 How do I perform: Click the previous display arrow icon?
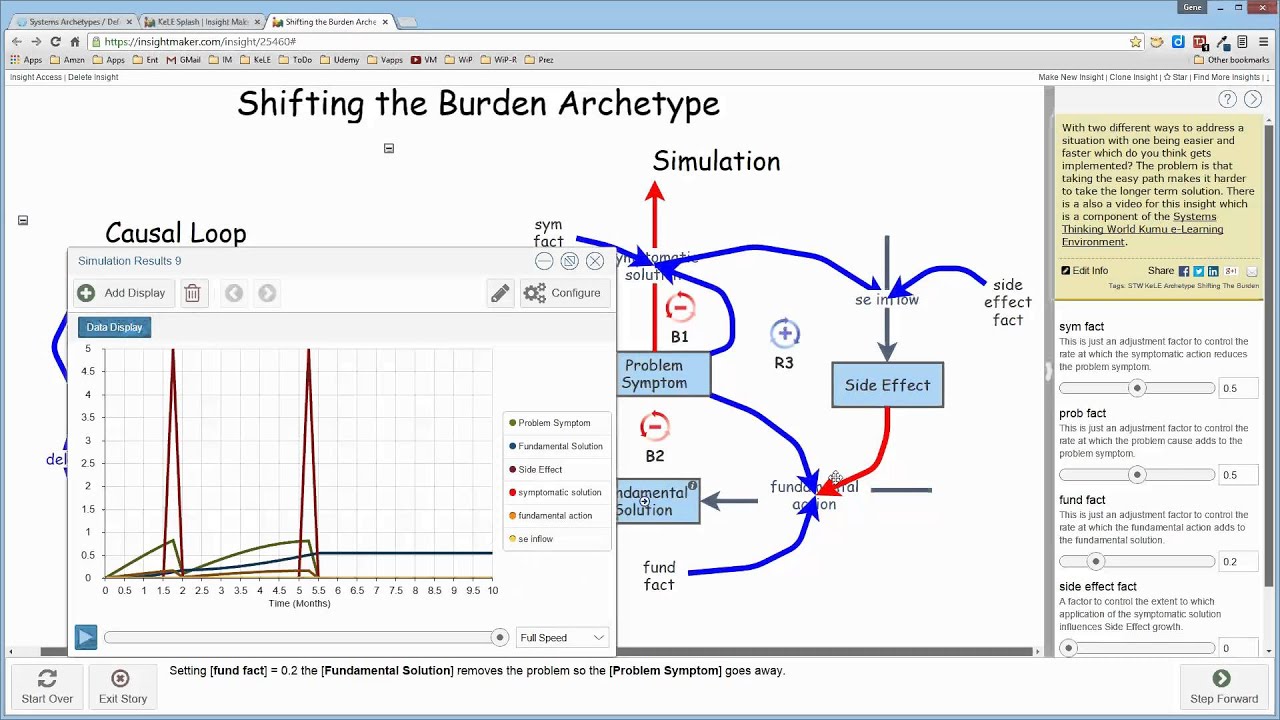(234, 293)
